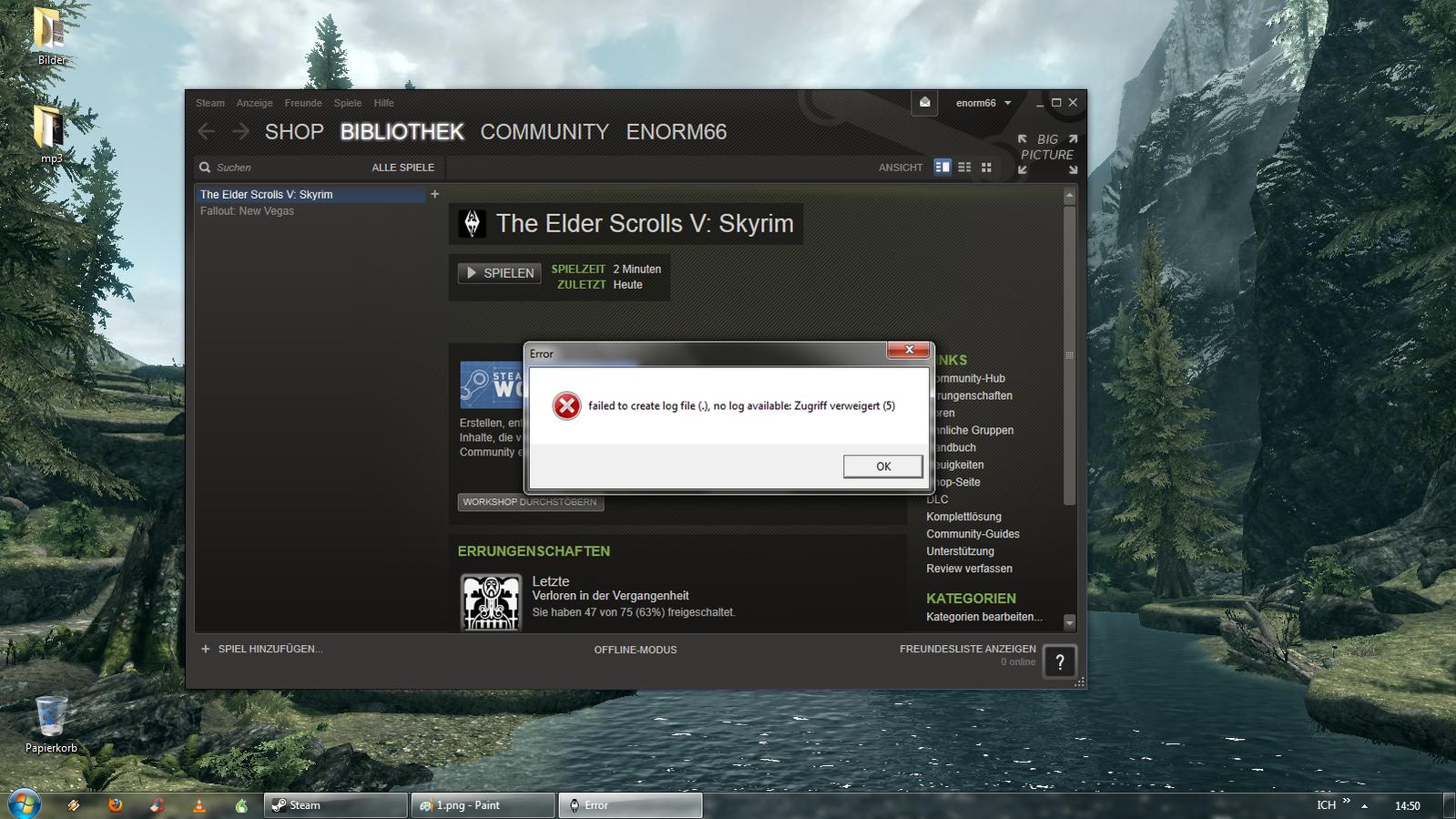1456x819 pixels.
Task: Open the Steam inbox envelope icon
Action: [924, 103]
